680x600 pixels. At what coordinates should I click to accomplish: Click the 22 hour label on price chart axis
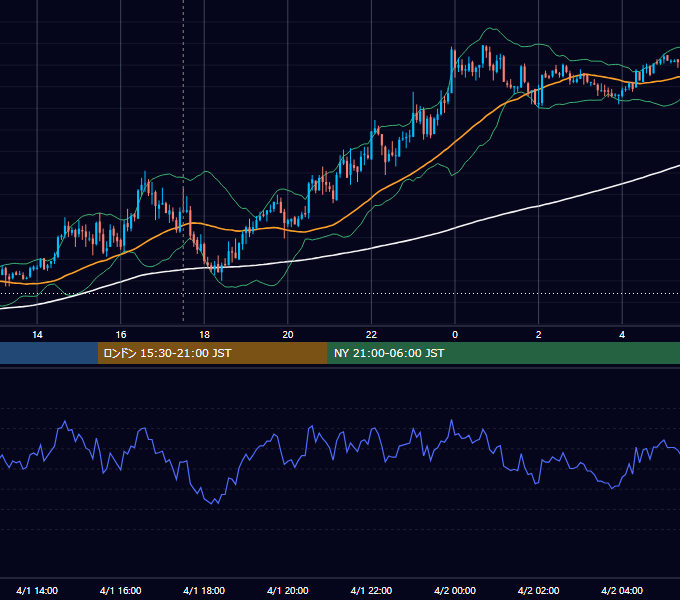[371, 335]
